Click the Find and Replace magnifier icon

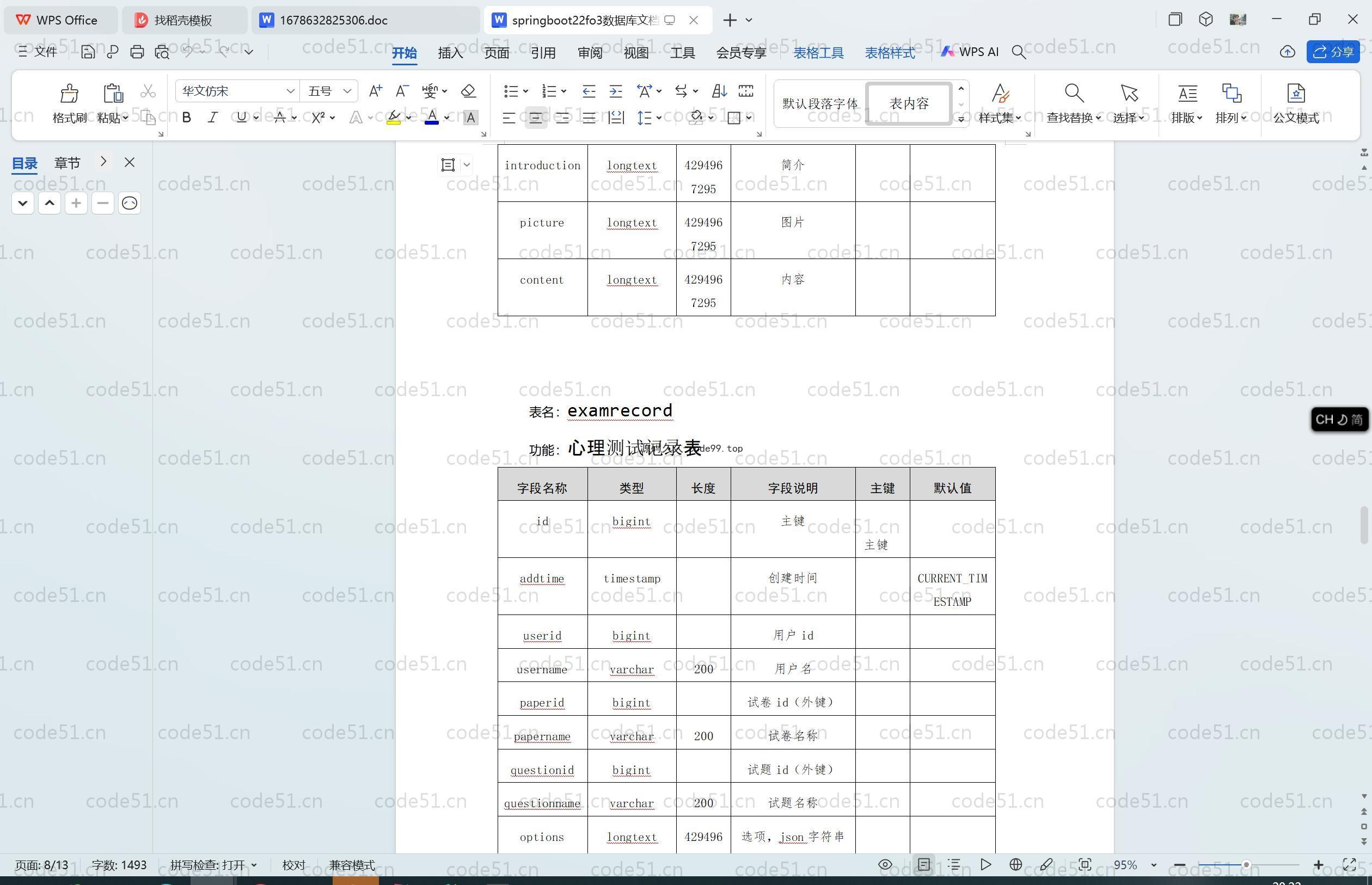pos(1074,93)
